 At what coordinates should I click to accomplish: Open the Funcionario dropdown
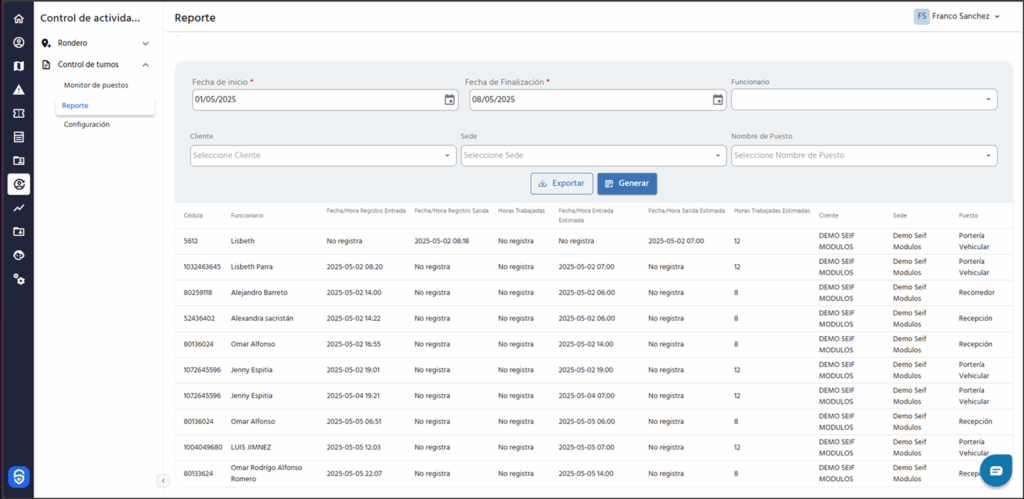[864, 100]
